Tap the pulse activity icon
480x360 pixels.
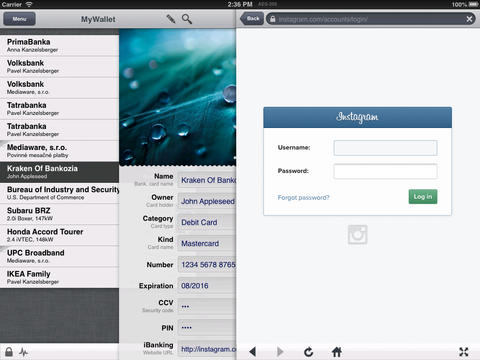[x=23, y=352]
